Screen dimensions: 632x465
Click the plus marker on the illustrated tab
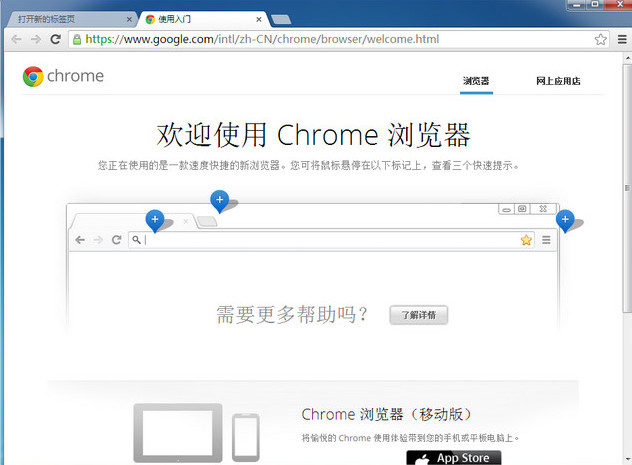pos(155,220)
